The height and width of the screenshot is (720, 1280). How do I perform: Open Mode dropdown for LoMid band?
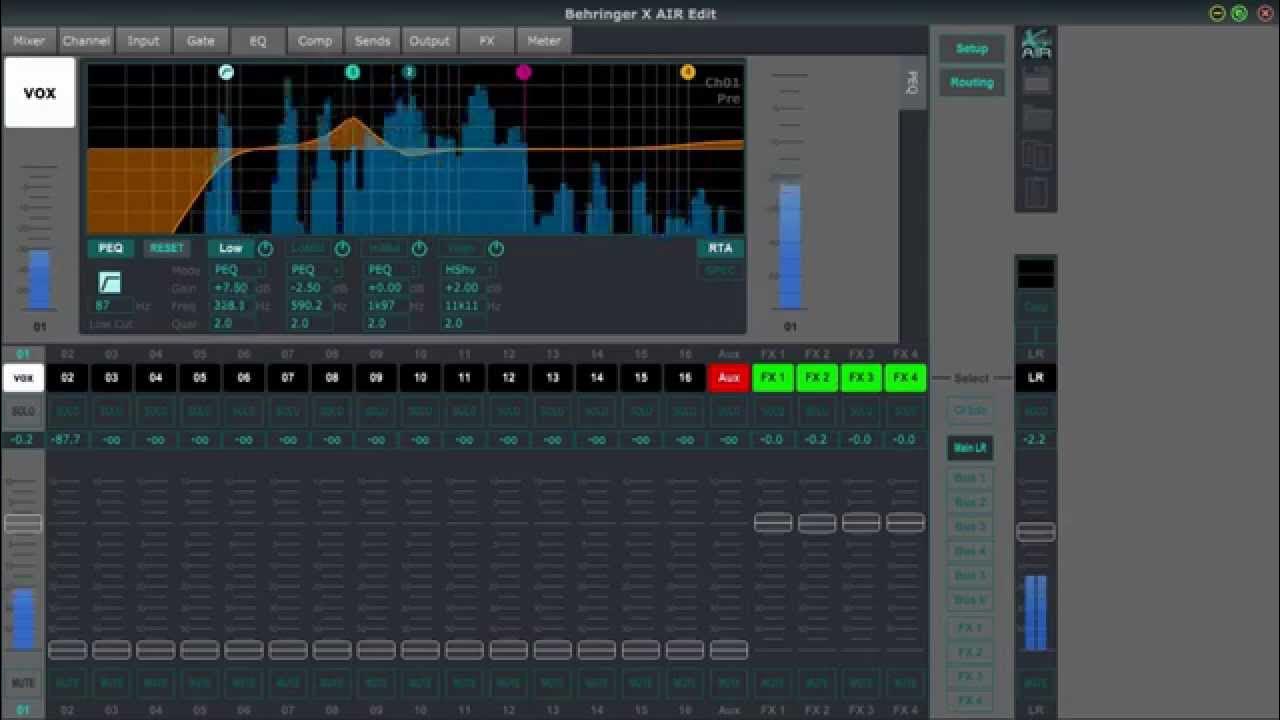315,270
